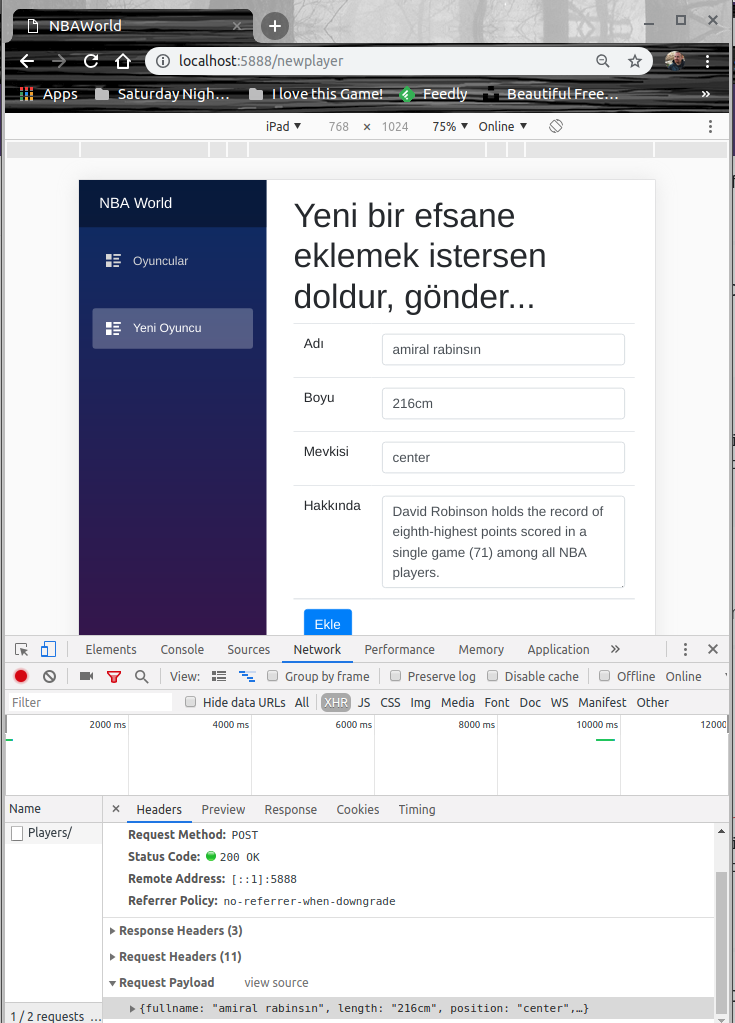Open the iPad device dropdown
The height and width of the screenshot is (1023, 735).
point(283,126)
